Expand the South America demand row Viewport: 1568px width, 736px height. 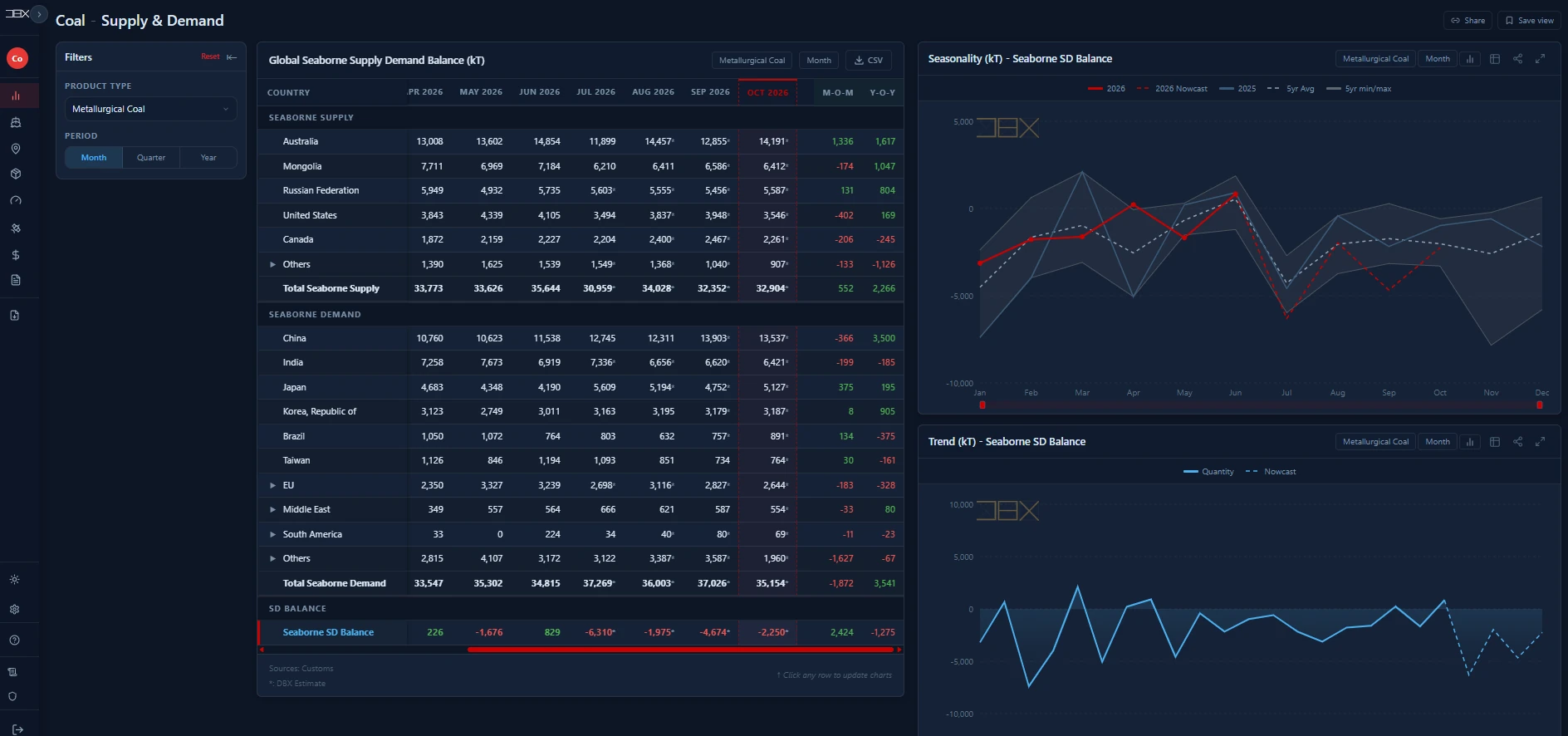(272, 534)
